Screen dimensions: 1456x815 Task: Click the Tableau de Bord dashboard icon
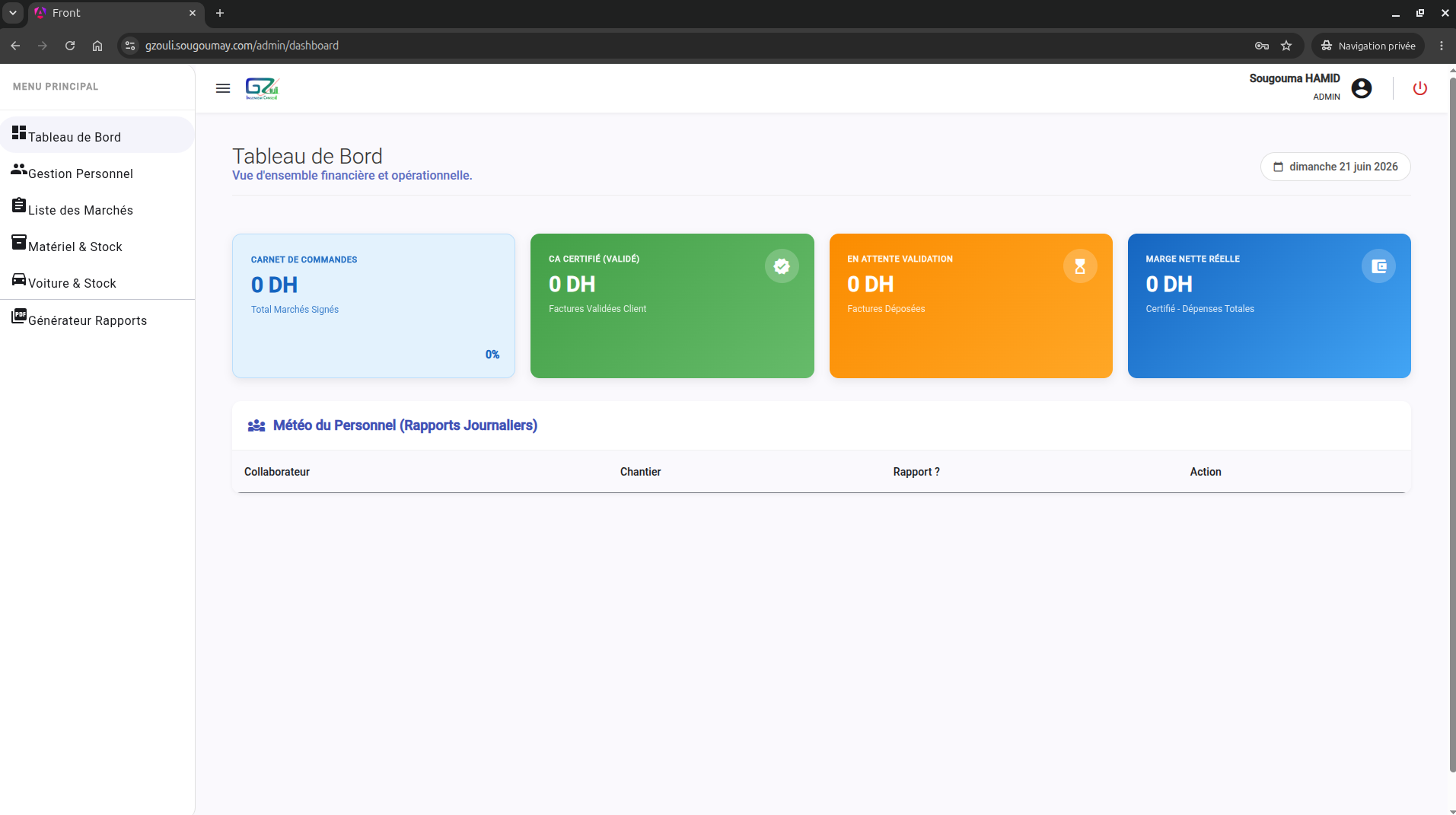pos(19,133)
